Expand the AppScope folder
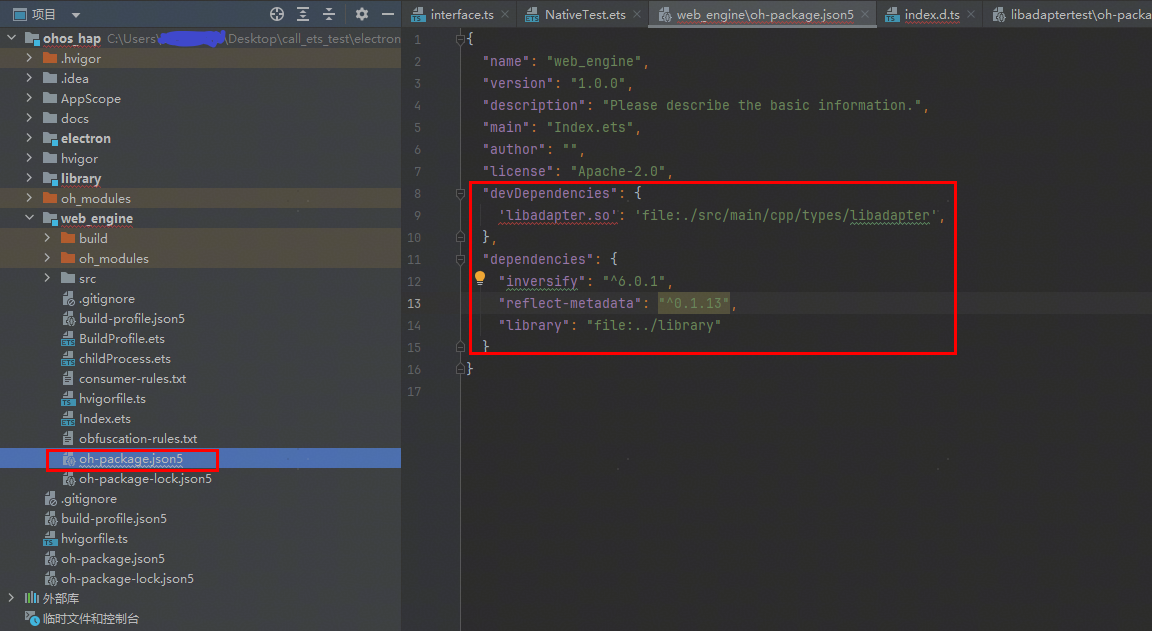This screenshot has height=631, width=1152. (29, 98)
